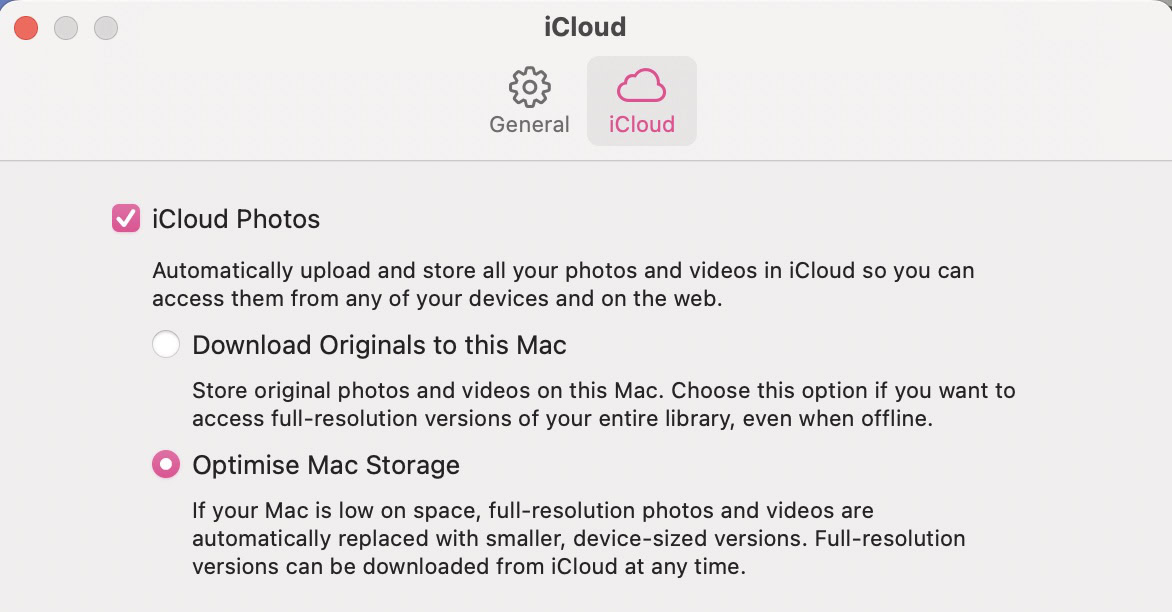Click the General gear icon
The height and width of the screenshot is (612, 1172).
pyautogui.click(x=529, y=88)
